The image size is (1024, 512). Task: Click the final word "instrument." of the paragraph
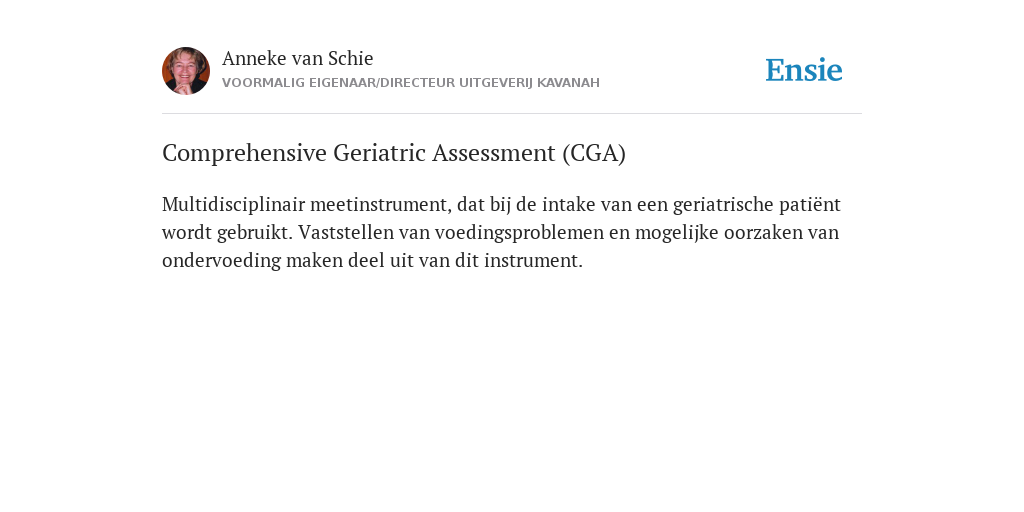(533, 261)
